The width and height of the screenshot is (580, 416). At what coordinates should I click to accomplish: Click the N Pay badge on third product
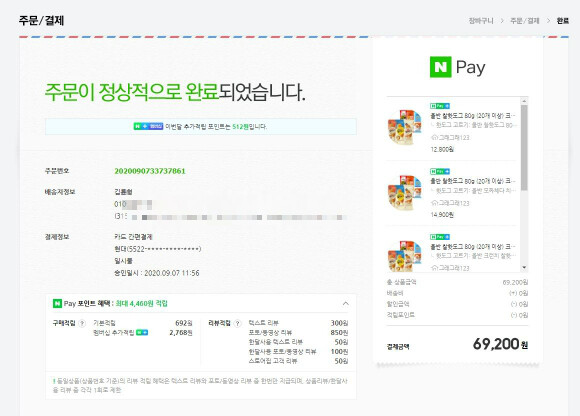(440, 237)
